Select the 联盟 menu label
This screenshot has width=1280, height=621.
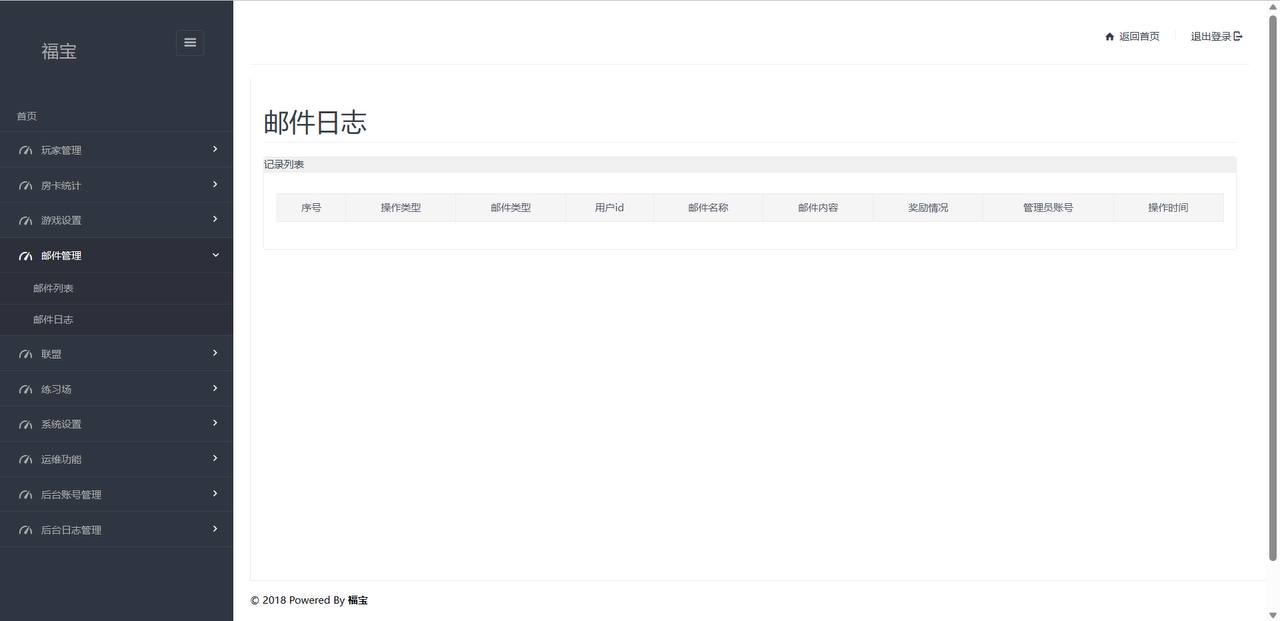pos(51,354)
